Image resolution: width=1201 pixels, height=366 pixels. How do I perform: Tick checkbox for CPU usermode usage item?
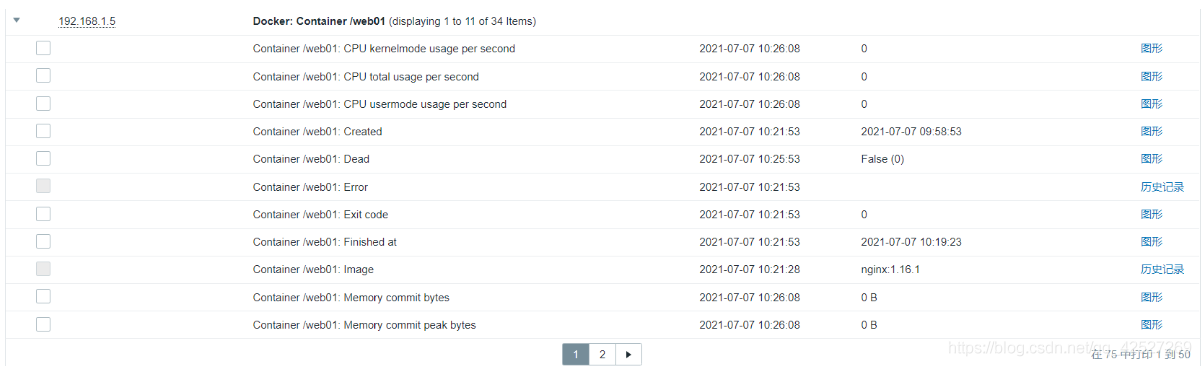43,103
